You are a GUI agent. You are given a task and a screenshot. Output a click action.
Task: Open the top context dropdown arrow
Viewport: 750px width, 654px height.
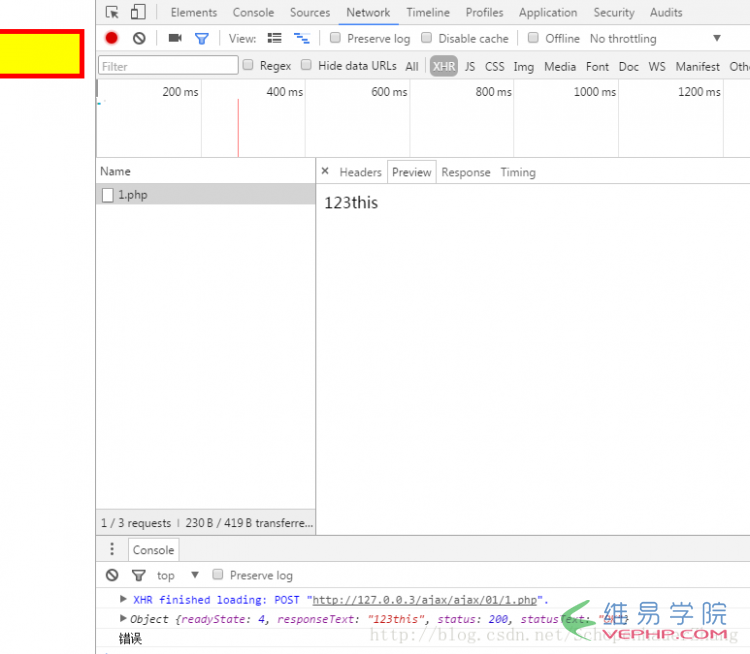click(195, 575)
